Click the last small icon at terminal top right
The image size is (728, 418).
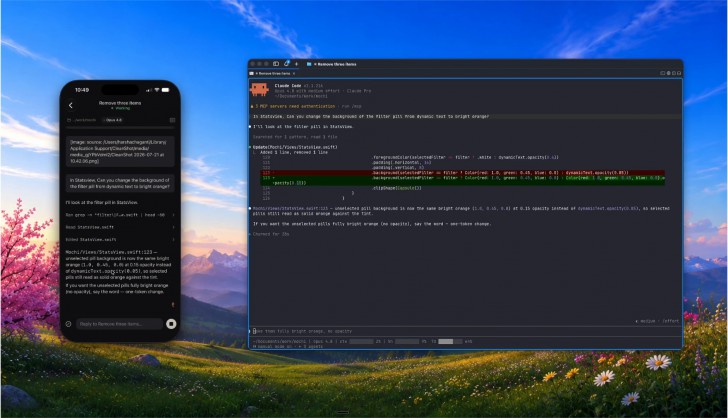click(679, 73)
